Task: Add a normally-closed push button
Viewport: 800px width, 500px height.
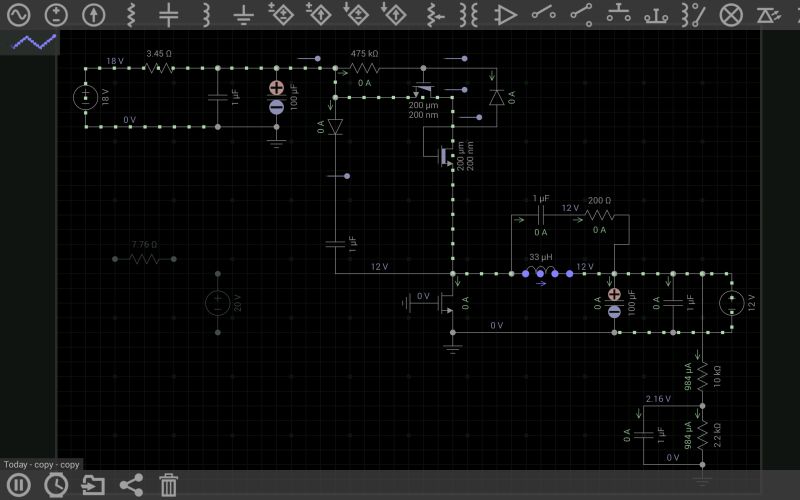Action: point(656,15)
